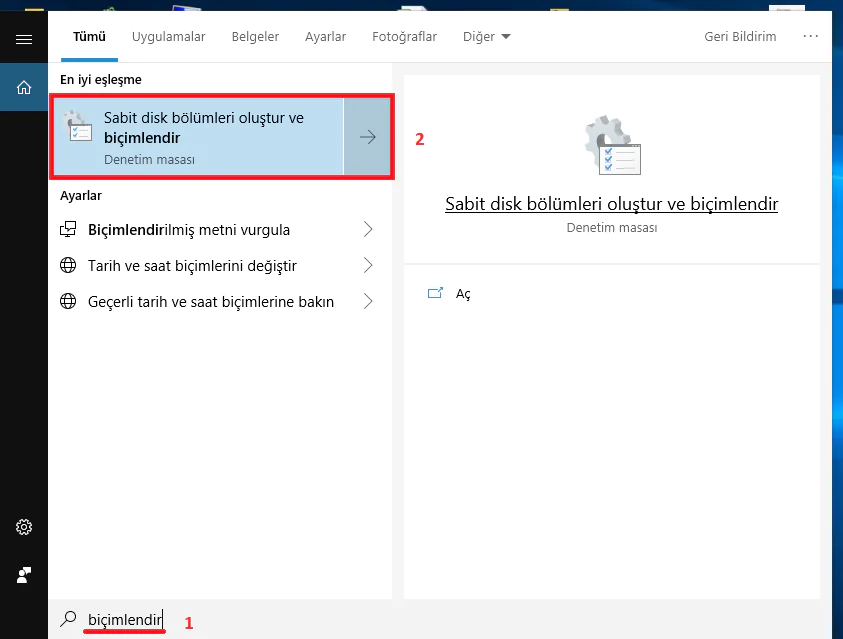Image resolution: width=843 pixels, height=639 pixels.
Task: Click the Geri Bildirim button
Action: (x=740, y=37)
